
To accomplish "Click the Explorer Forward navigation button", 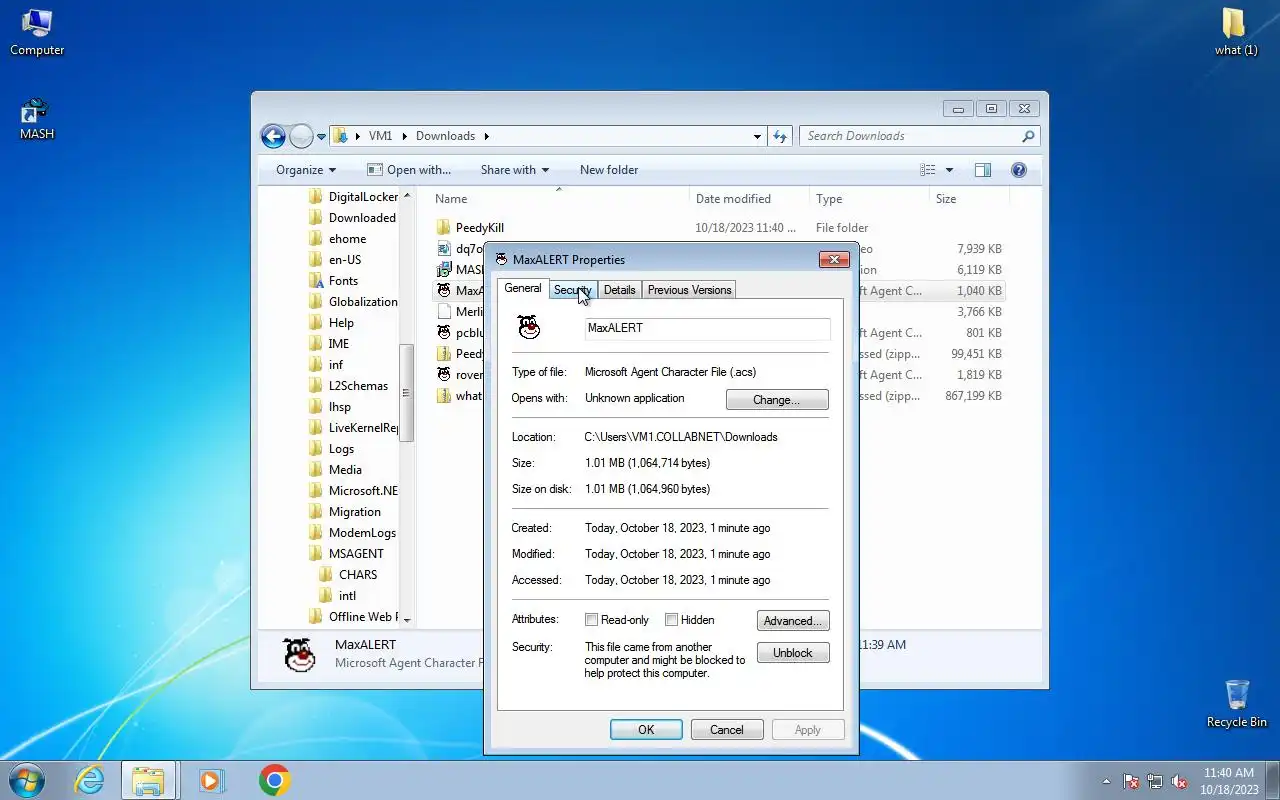I will [x=301, y=136].
